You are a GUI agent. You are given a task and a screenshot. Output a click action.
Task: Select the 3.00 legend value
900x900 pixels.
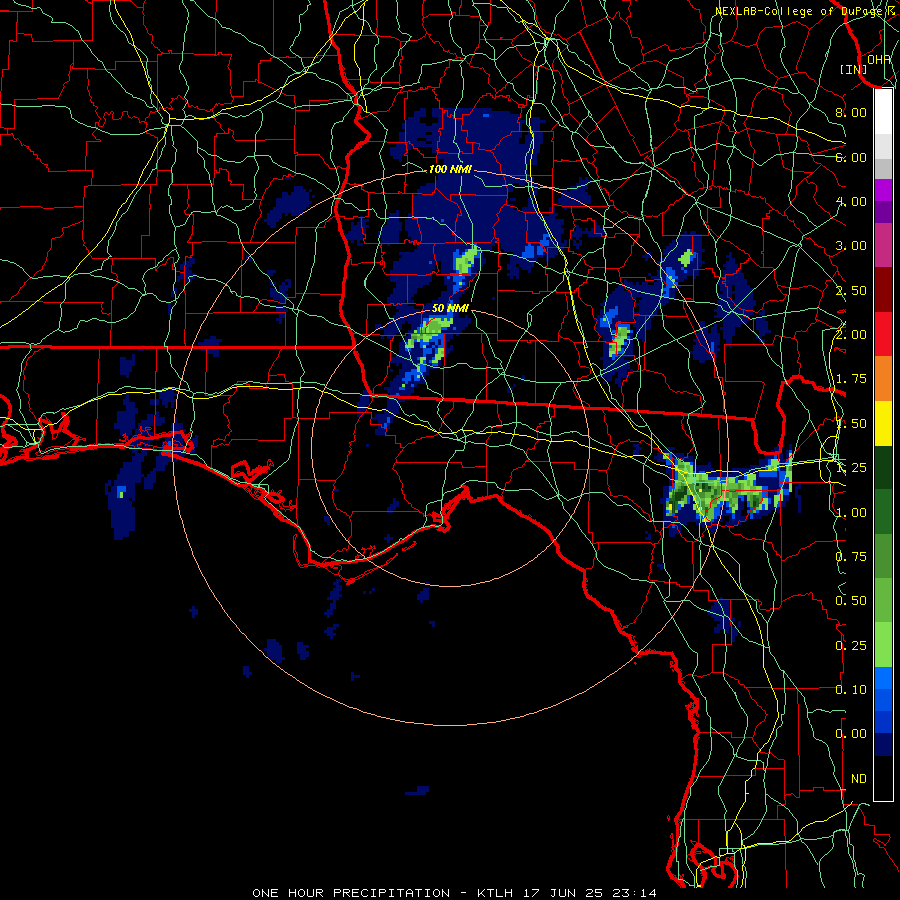click(x=851, y=246)
